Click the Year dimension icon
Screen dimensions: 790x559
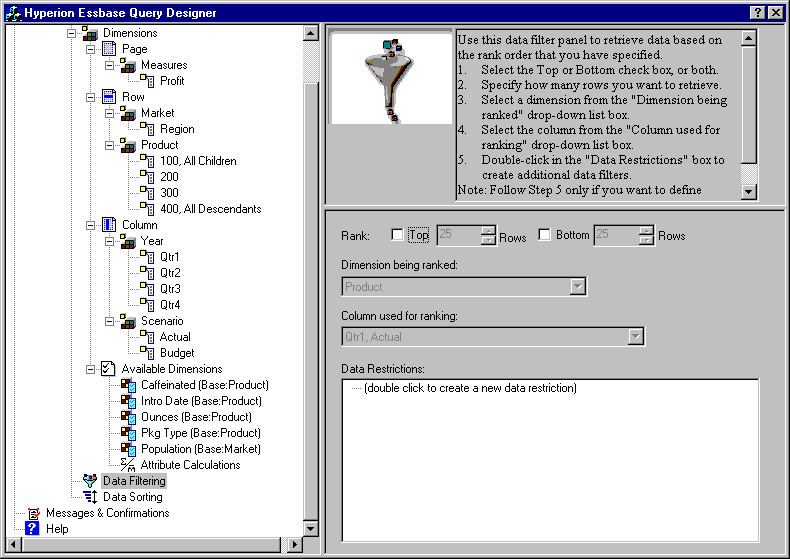[x=128, y=241]
